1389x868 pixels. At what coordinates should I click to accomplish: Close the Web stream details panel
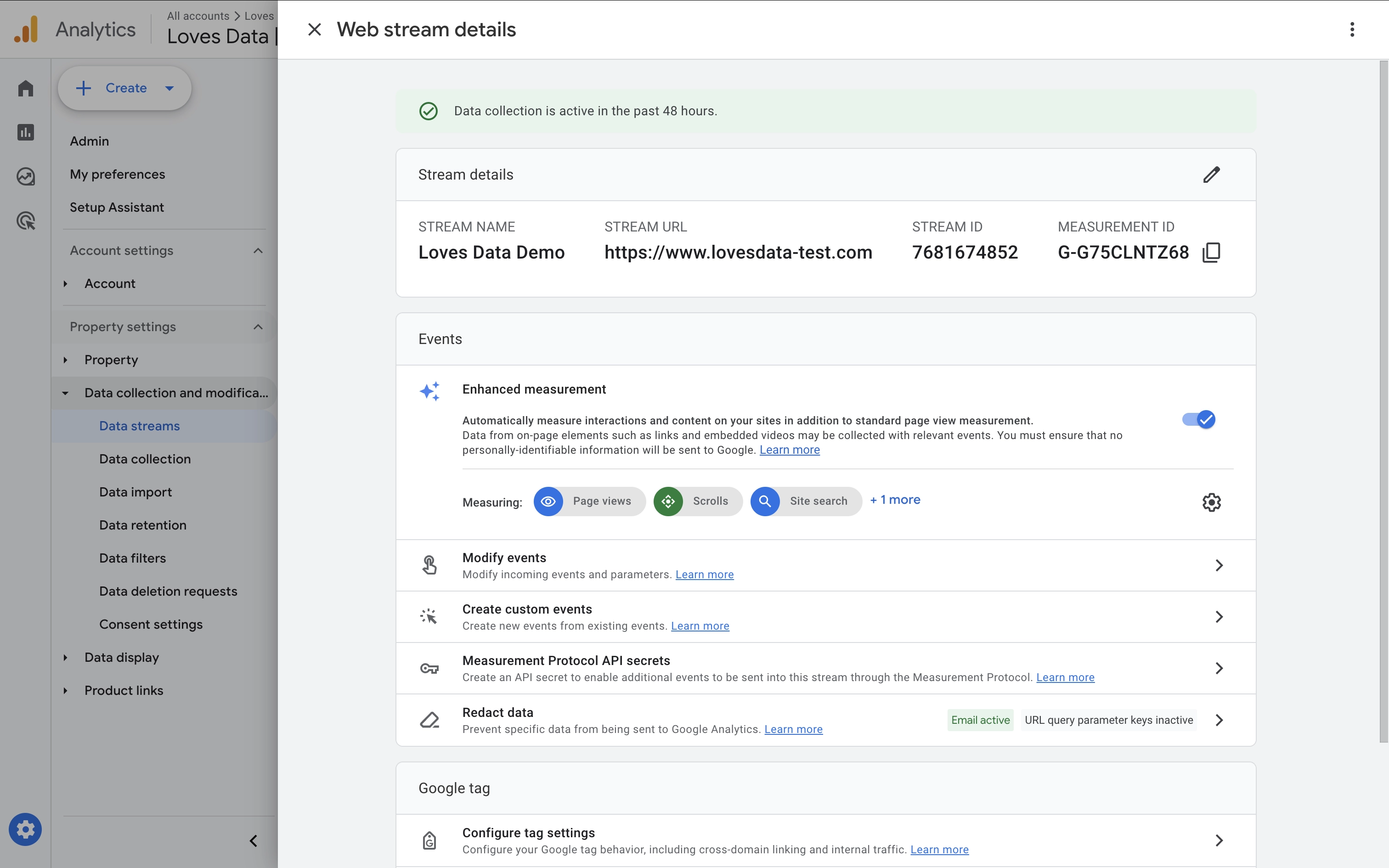(314, 29)
